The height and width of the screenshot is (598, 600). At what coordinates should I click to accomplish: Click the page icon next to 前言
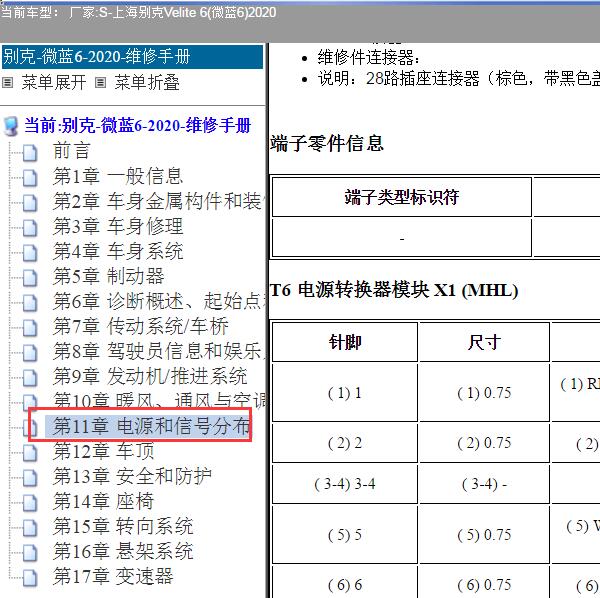pyautogui.click(x=30, y=152)
